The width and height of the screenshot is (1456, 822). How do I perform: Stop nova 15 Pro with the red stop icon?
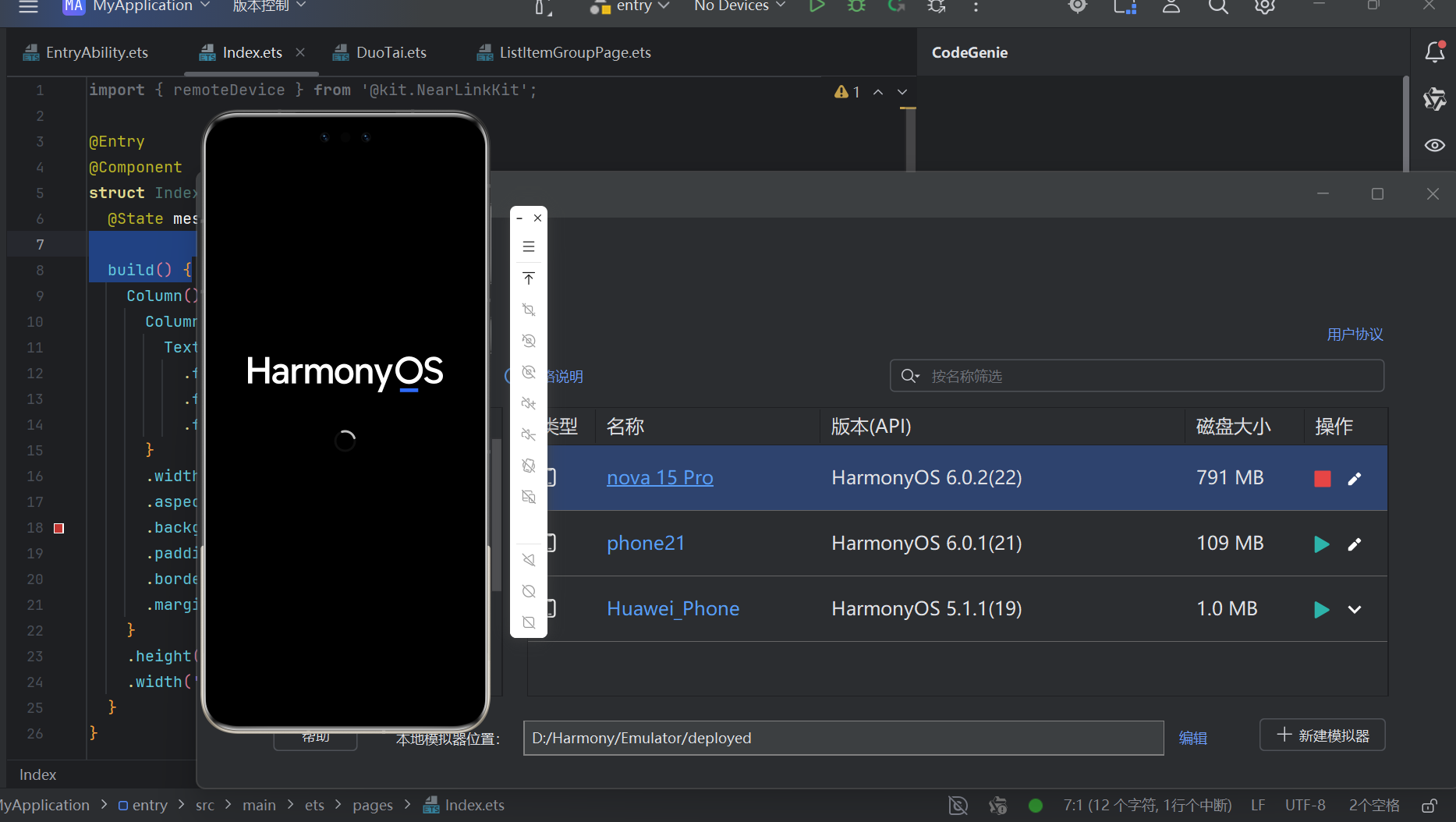(x=1321, y=478)
